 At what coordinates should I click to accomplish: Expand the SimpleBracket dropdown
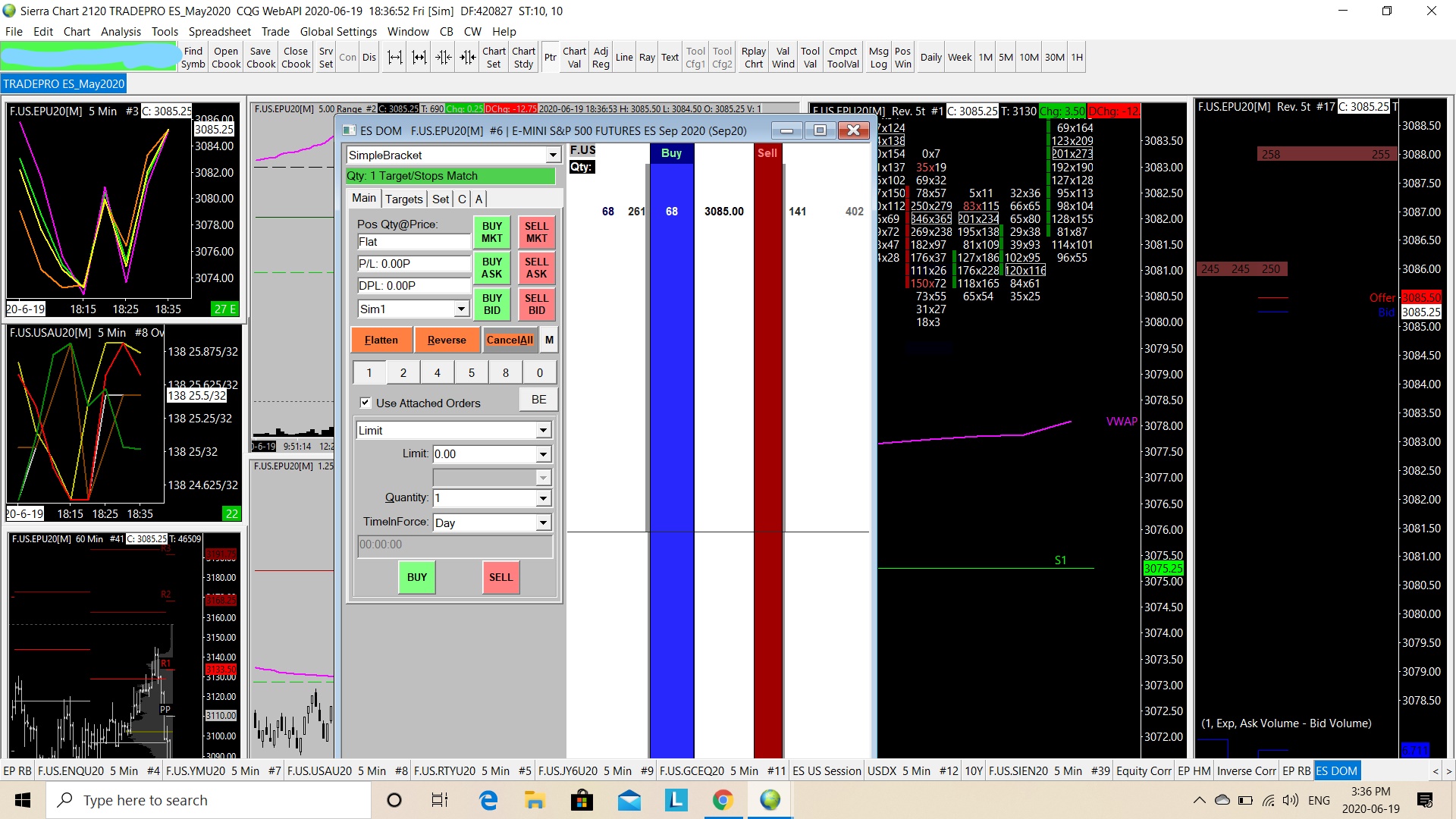click(x=553, y=155)
